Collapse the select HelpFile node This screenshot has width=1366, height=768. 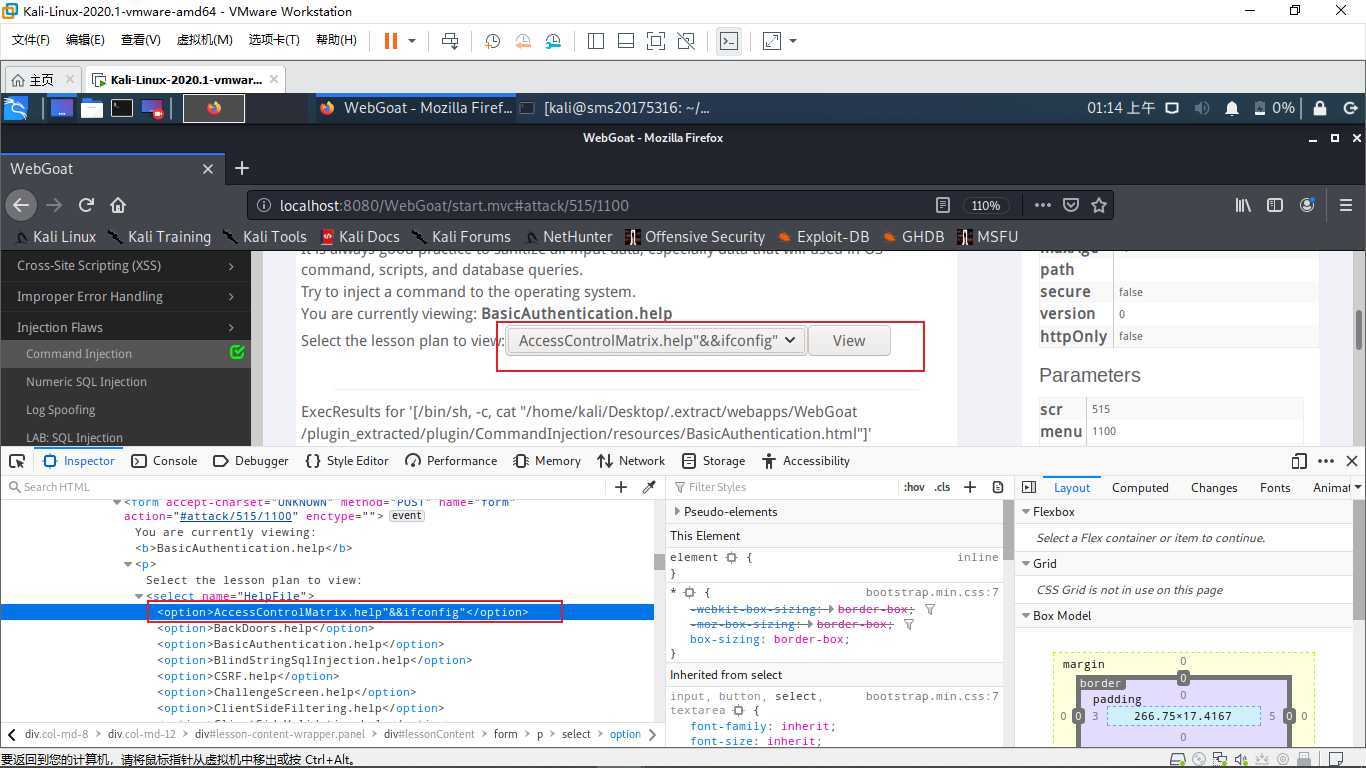click(140, 596)
